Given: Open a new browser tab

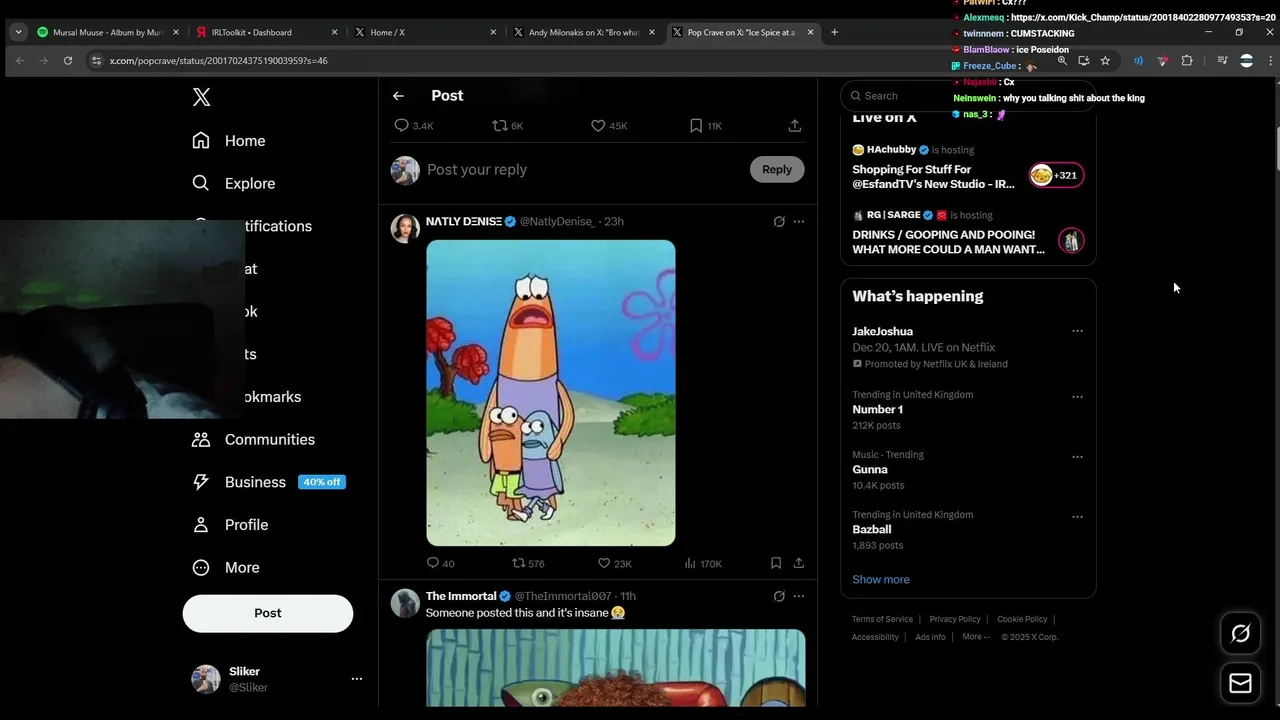Looking at the screenshot, I should 835,32.
